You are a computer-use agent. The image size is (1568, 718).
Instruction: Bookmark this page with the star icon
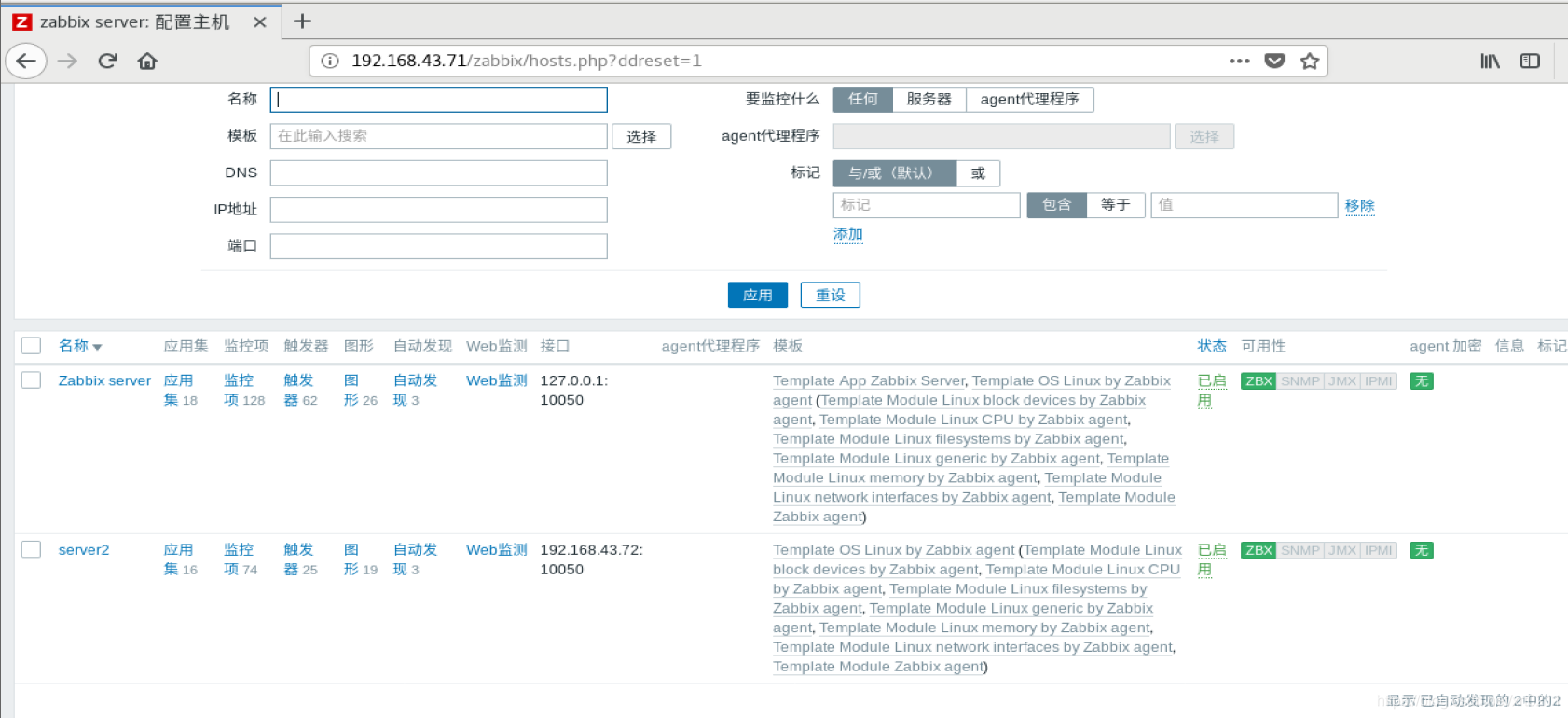pos(1310,62)
